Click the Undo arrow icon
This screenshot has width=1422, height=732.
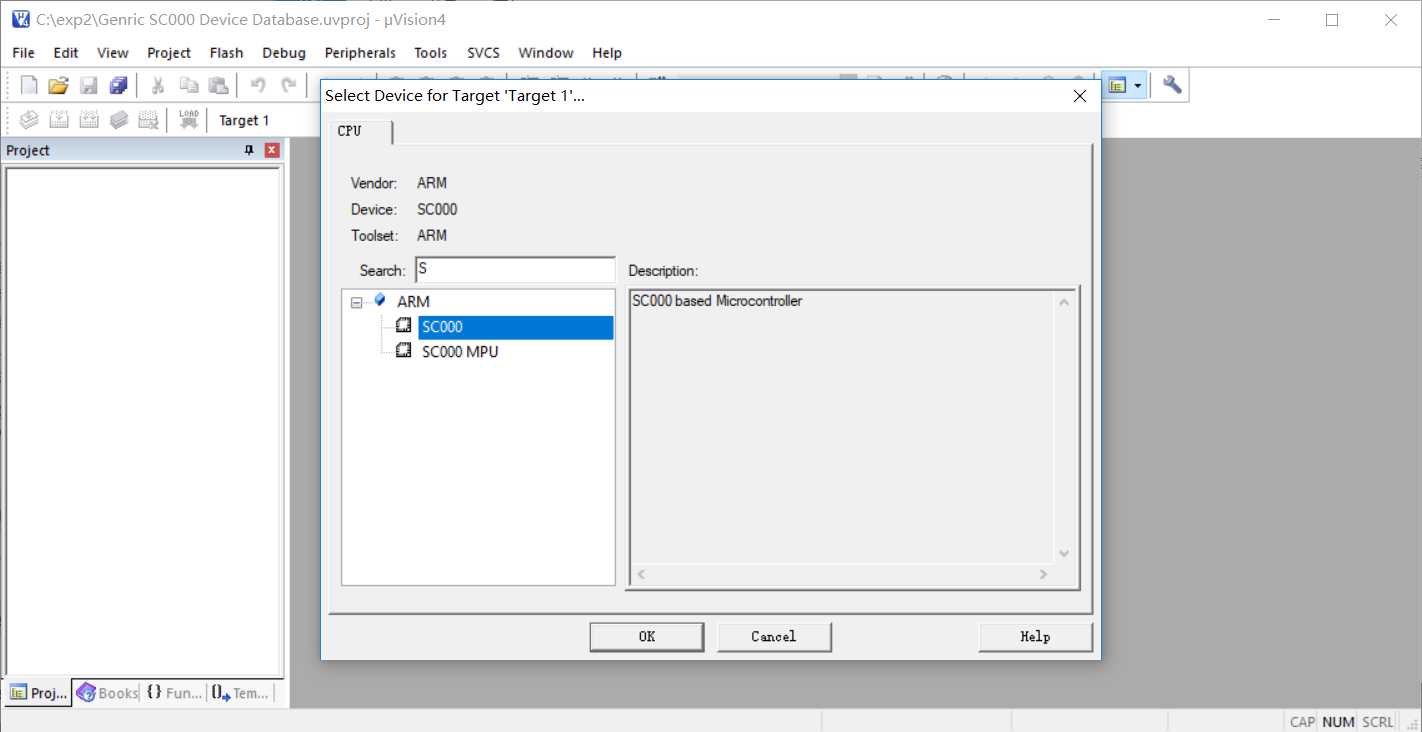[x=258, y=85]
